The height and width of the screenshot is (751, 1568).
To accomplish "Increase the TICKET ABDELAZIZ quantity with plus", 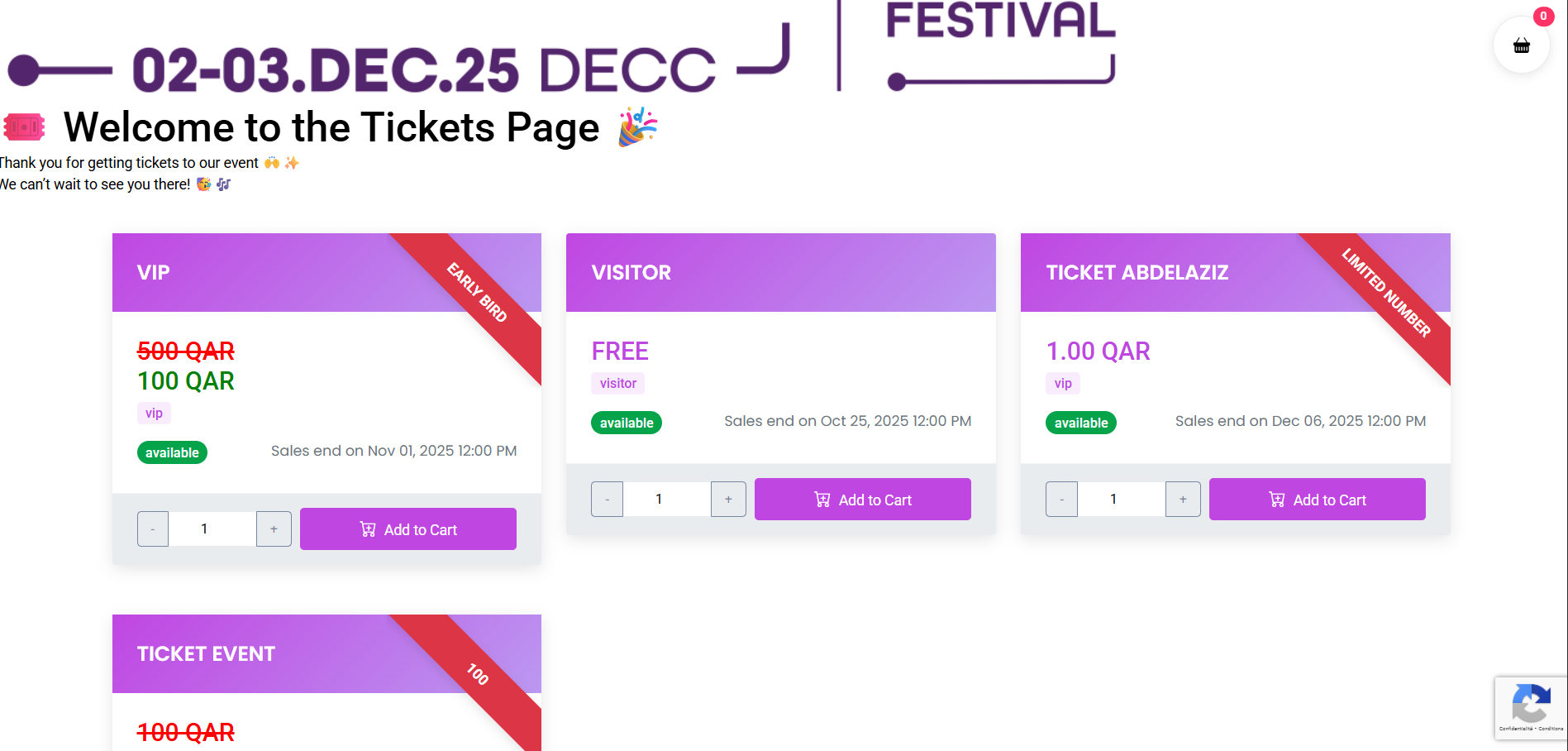I will pos(1183,499).
